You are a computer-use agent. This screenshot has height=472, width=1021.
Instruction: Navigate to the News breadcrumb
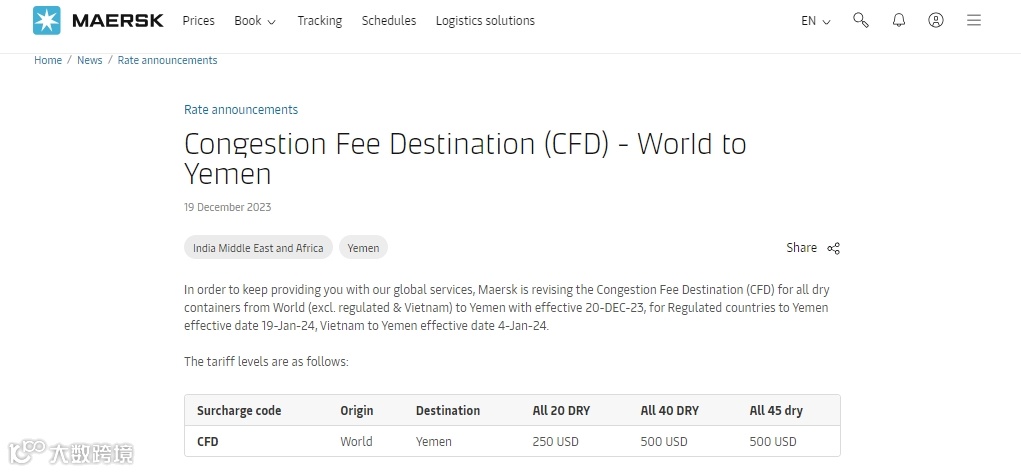pos(90,60)
